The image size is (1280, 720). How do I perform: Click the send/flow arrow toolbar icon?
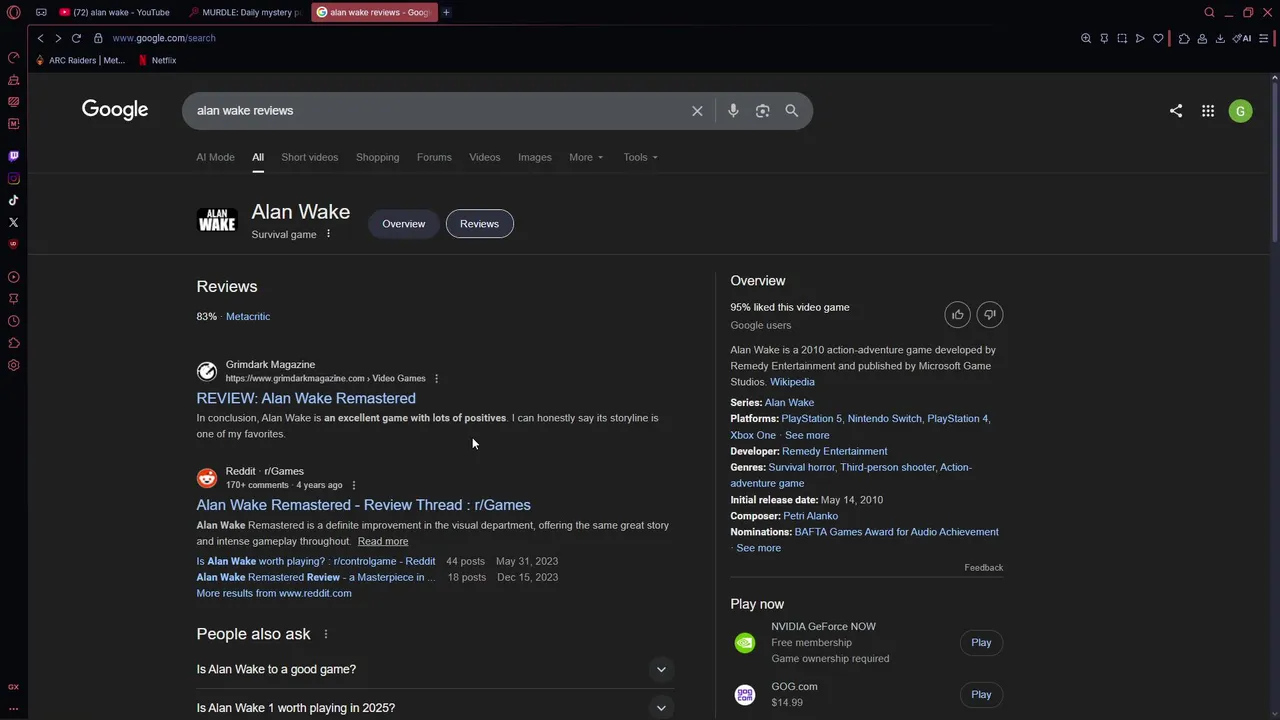tap(1140, 38)
